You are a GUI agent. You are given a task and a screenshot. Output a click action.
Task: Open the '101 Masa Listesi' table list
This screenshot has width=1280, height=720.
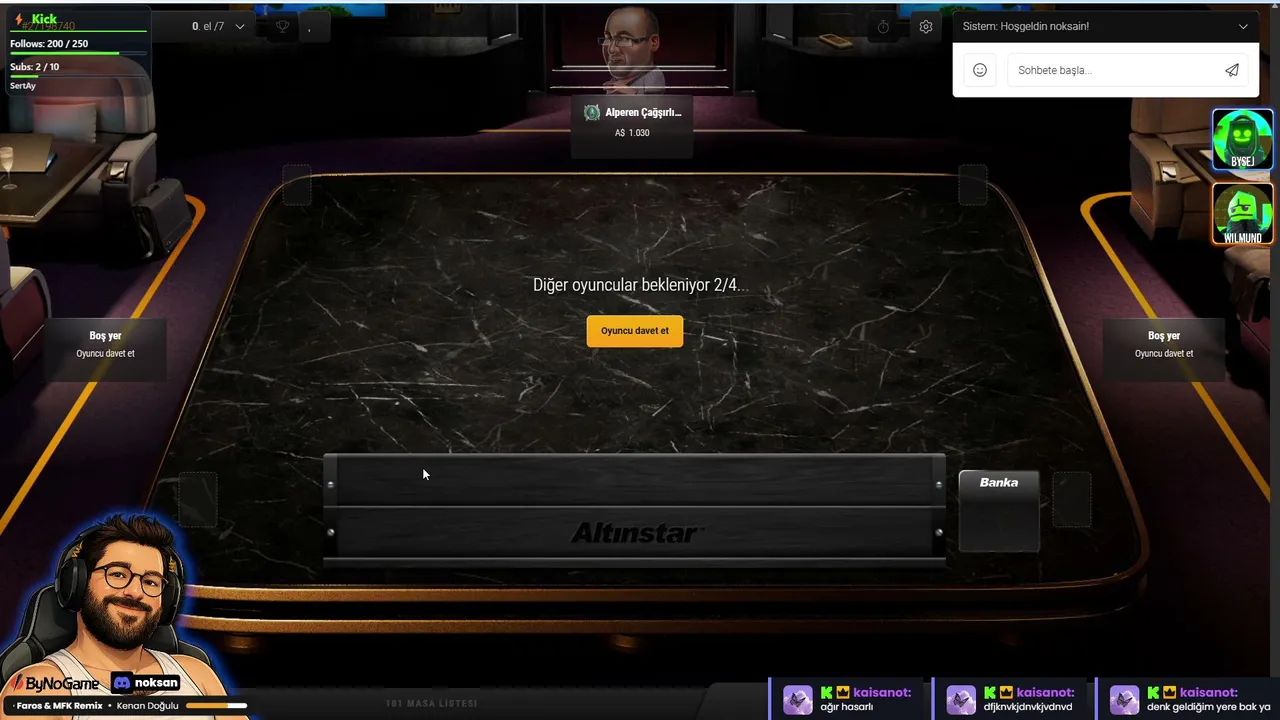tap(432, 704)
